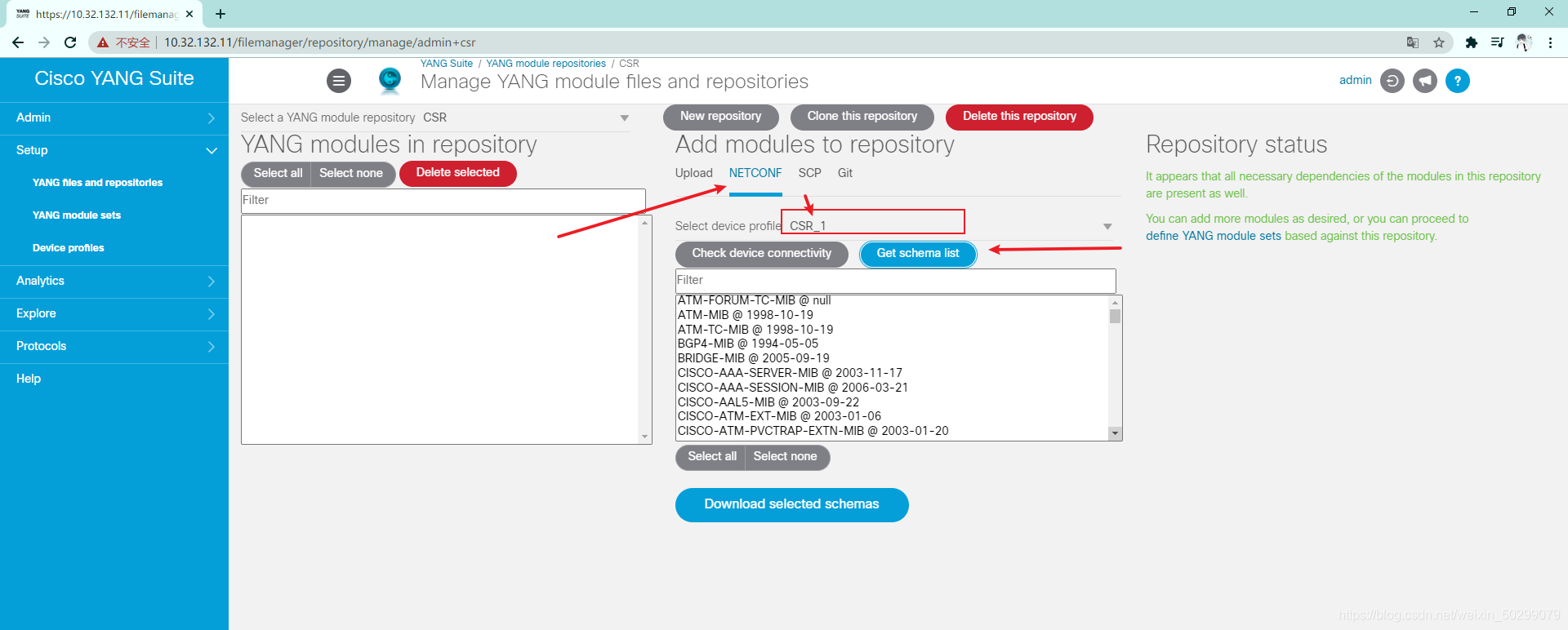1568x630 pixels.
Task: Open YANG files and repositories page
Action: pos(97,183)
